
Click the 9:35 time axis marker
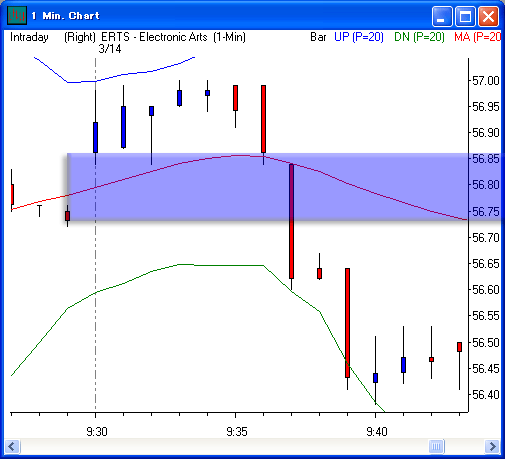point(237,432)
